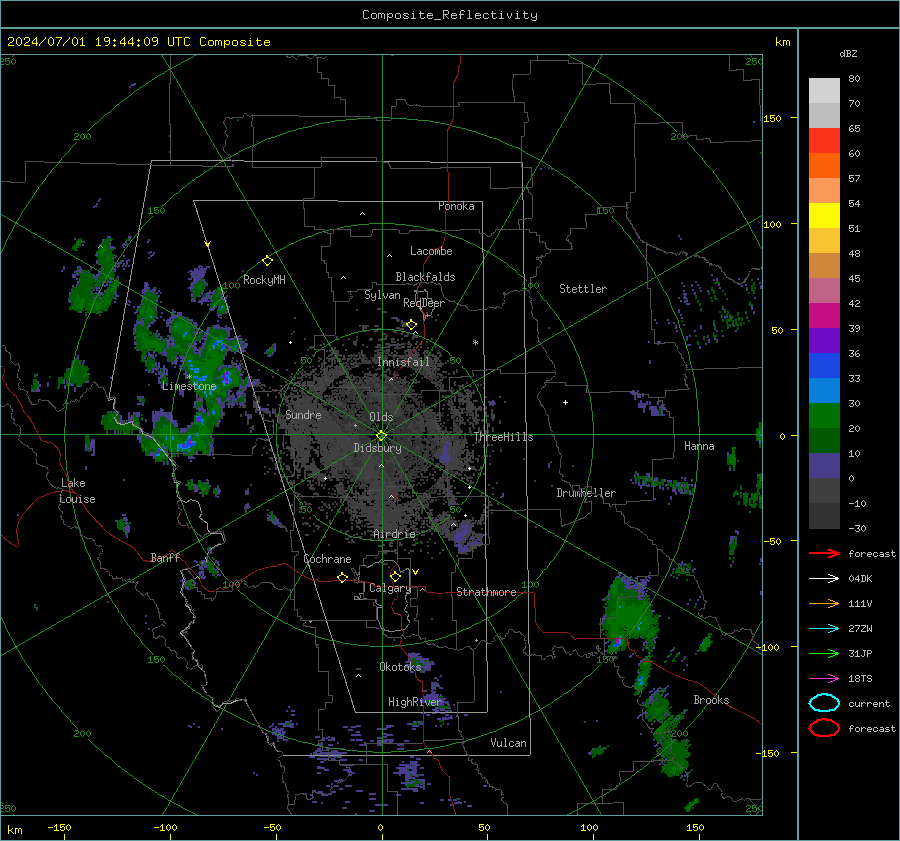The width and height of the screenshot is (900, 841).
Task: Select the Limestone label
Action: pyautogui.click(x=189, y=386)
